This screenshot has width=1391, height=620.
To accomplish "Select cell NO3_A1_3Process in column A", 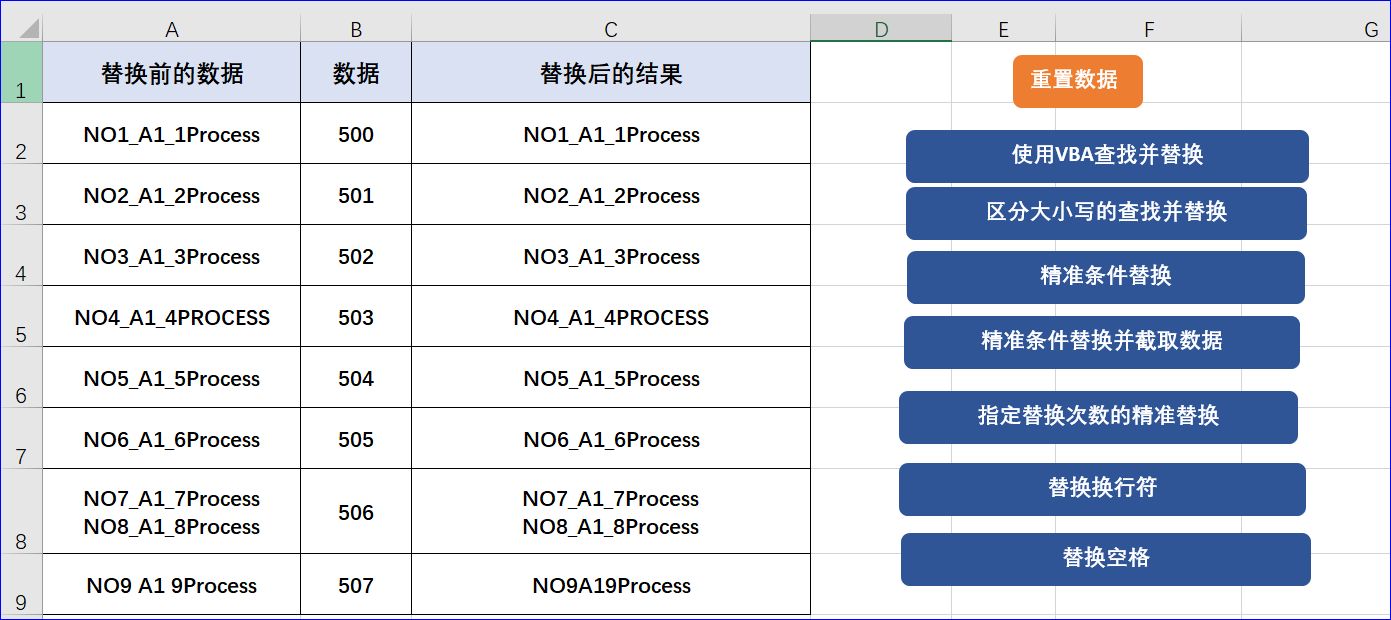I will tap(172, 255).
